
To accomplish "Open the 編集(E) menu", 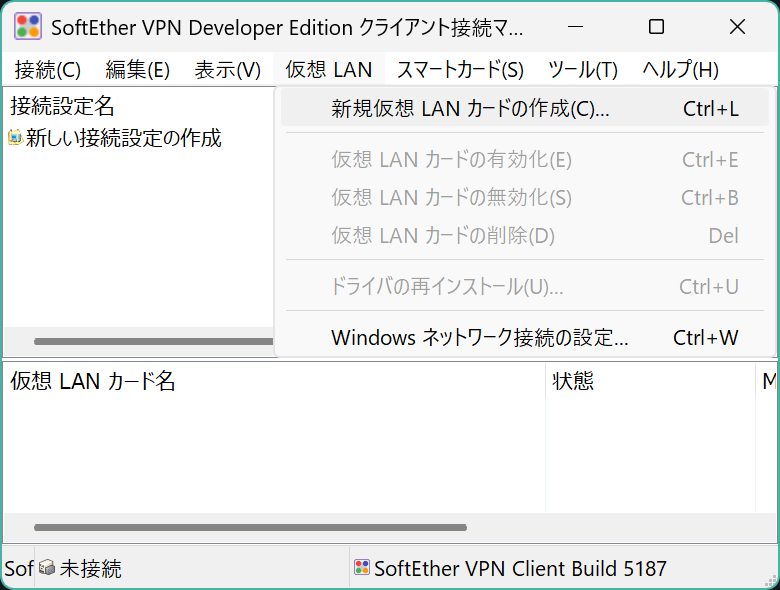I will (x=137, y=70).
